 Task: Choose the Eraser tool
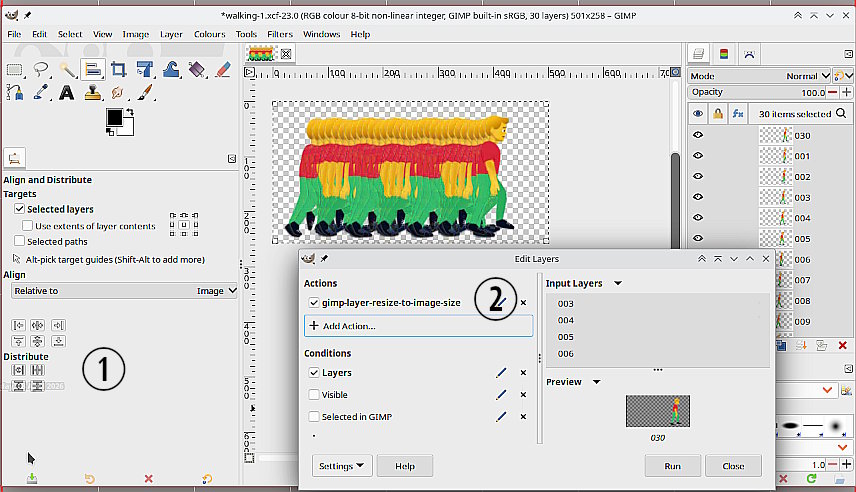tap(223, 69)
